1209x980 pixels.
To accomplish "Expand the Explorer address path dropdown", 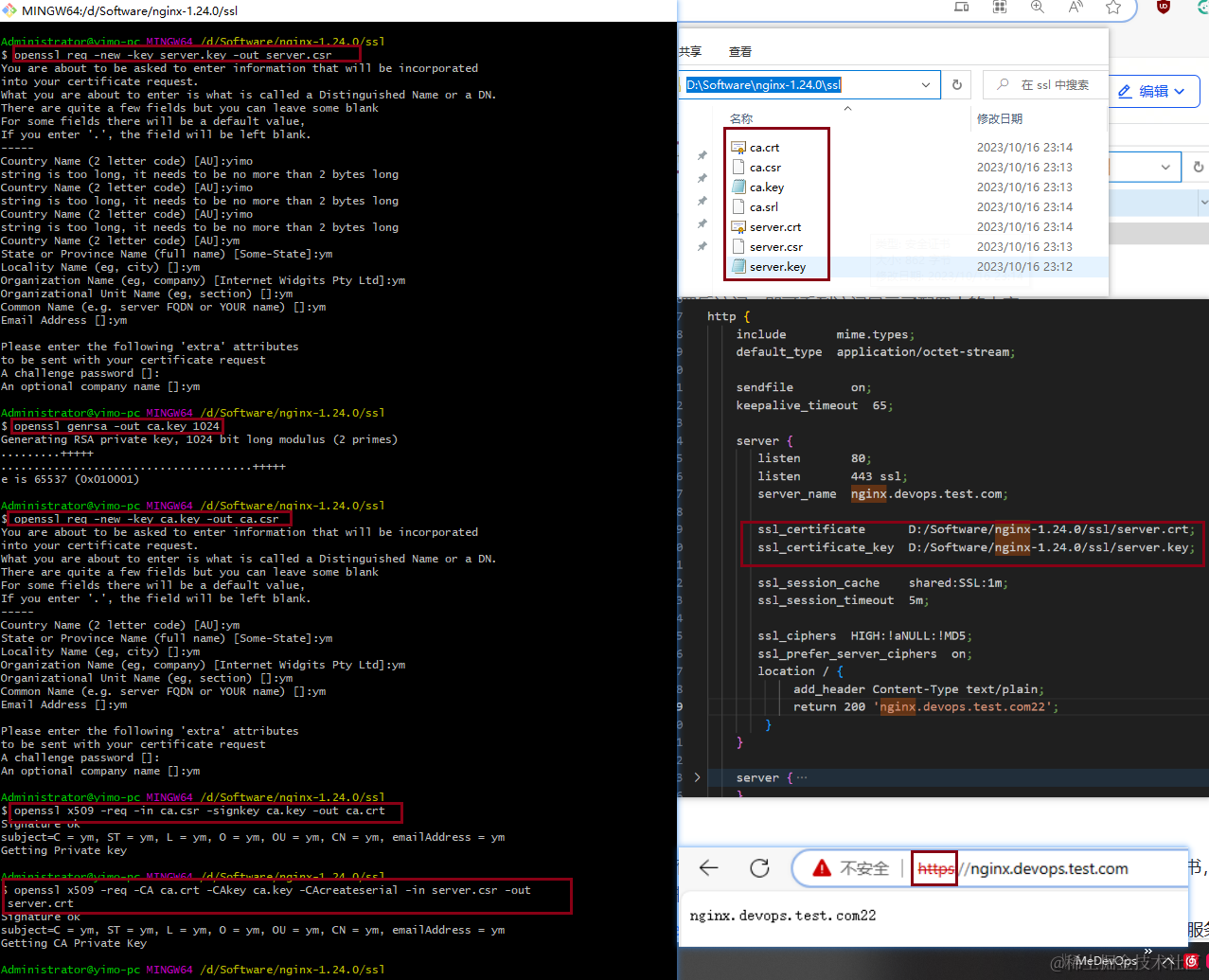I will pos(926,85).
